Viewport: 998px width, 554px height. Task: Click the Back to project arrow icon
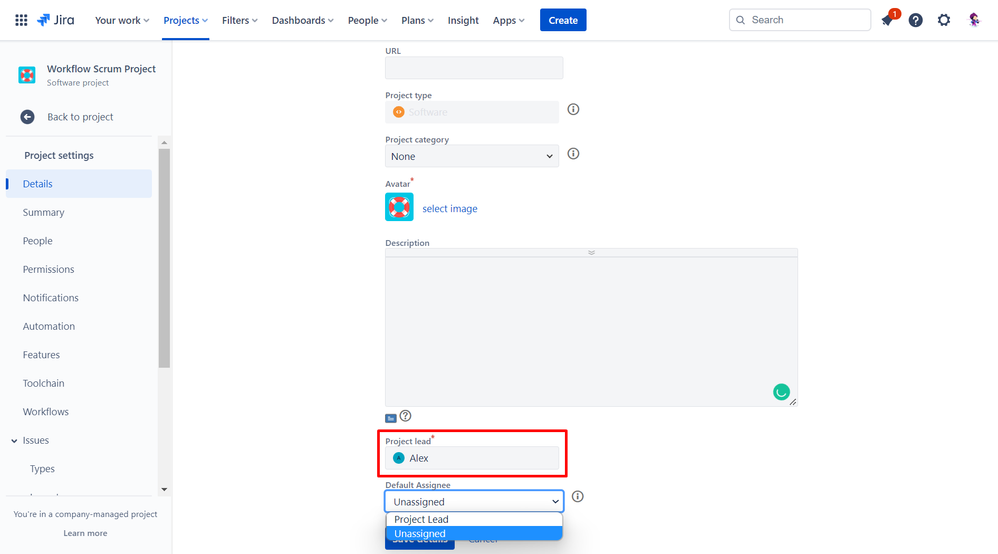point(27,117)
